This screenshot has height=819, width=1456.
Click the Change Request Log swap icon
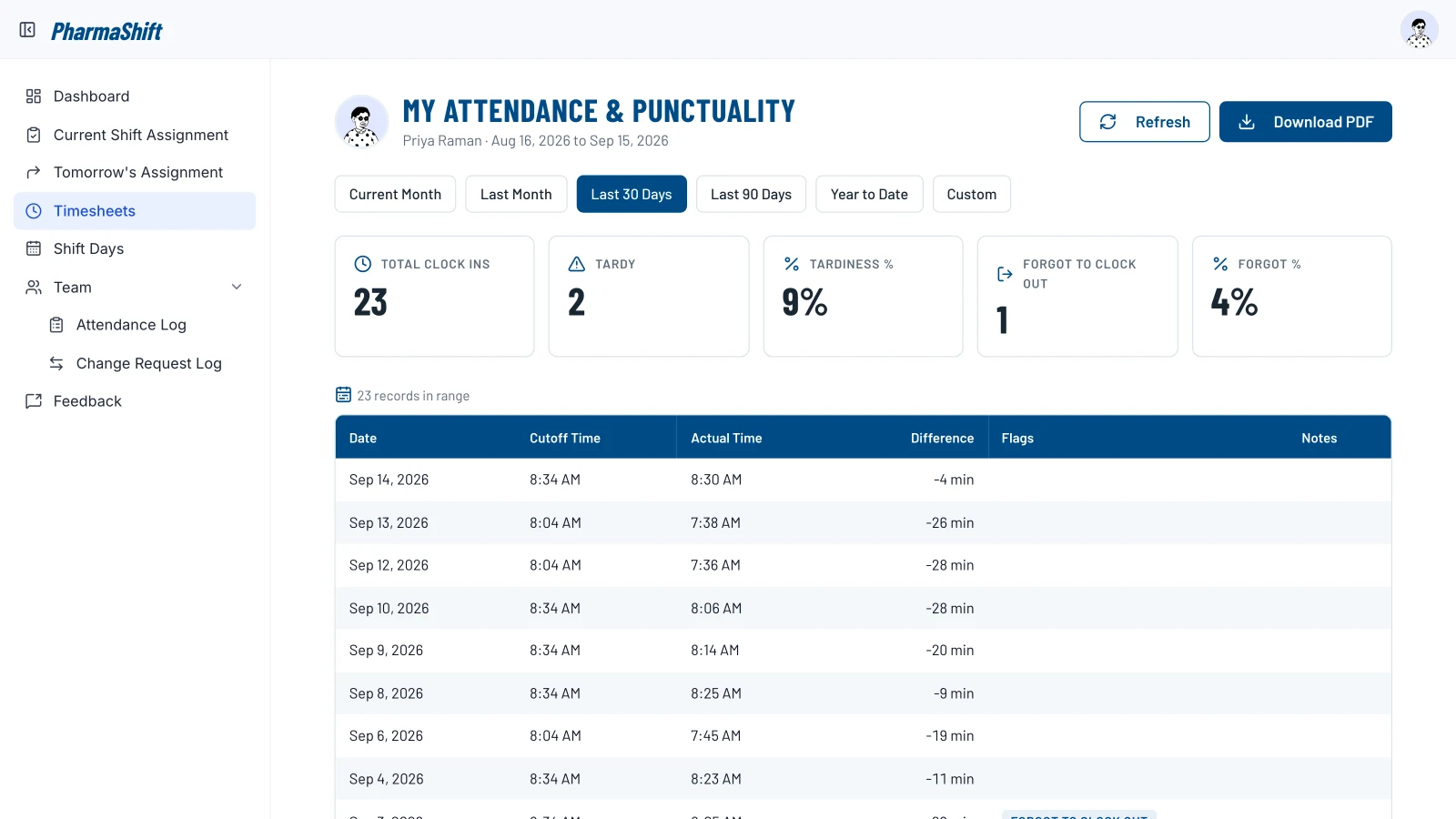(x=56, y=363)
